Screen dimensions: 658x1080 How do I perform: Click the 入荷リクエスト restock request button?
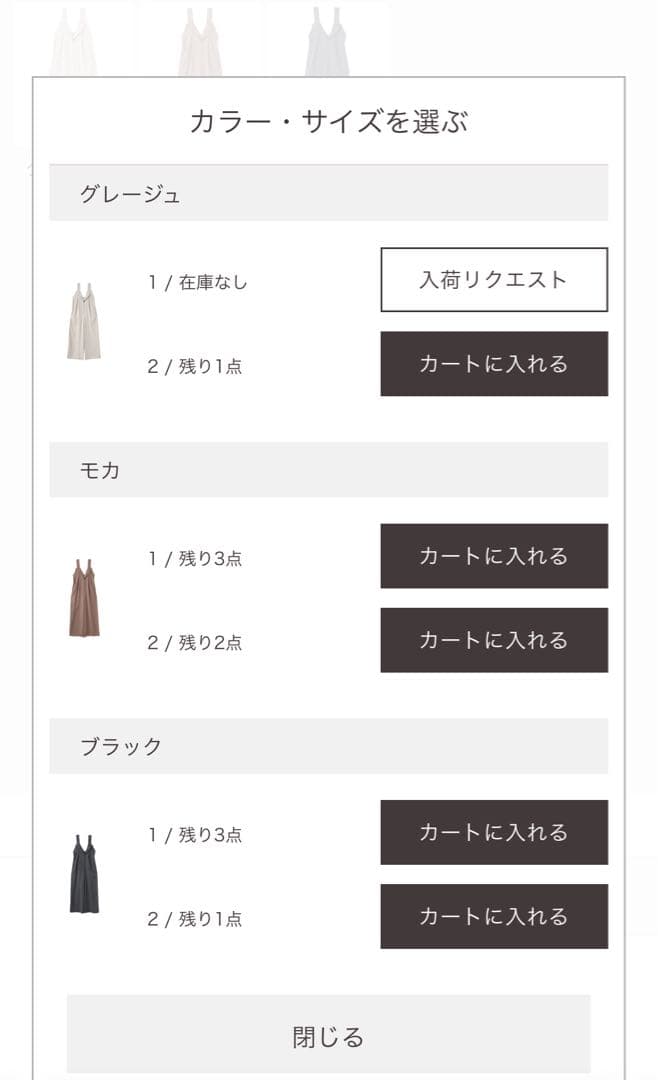pos(493,281)
